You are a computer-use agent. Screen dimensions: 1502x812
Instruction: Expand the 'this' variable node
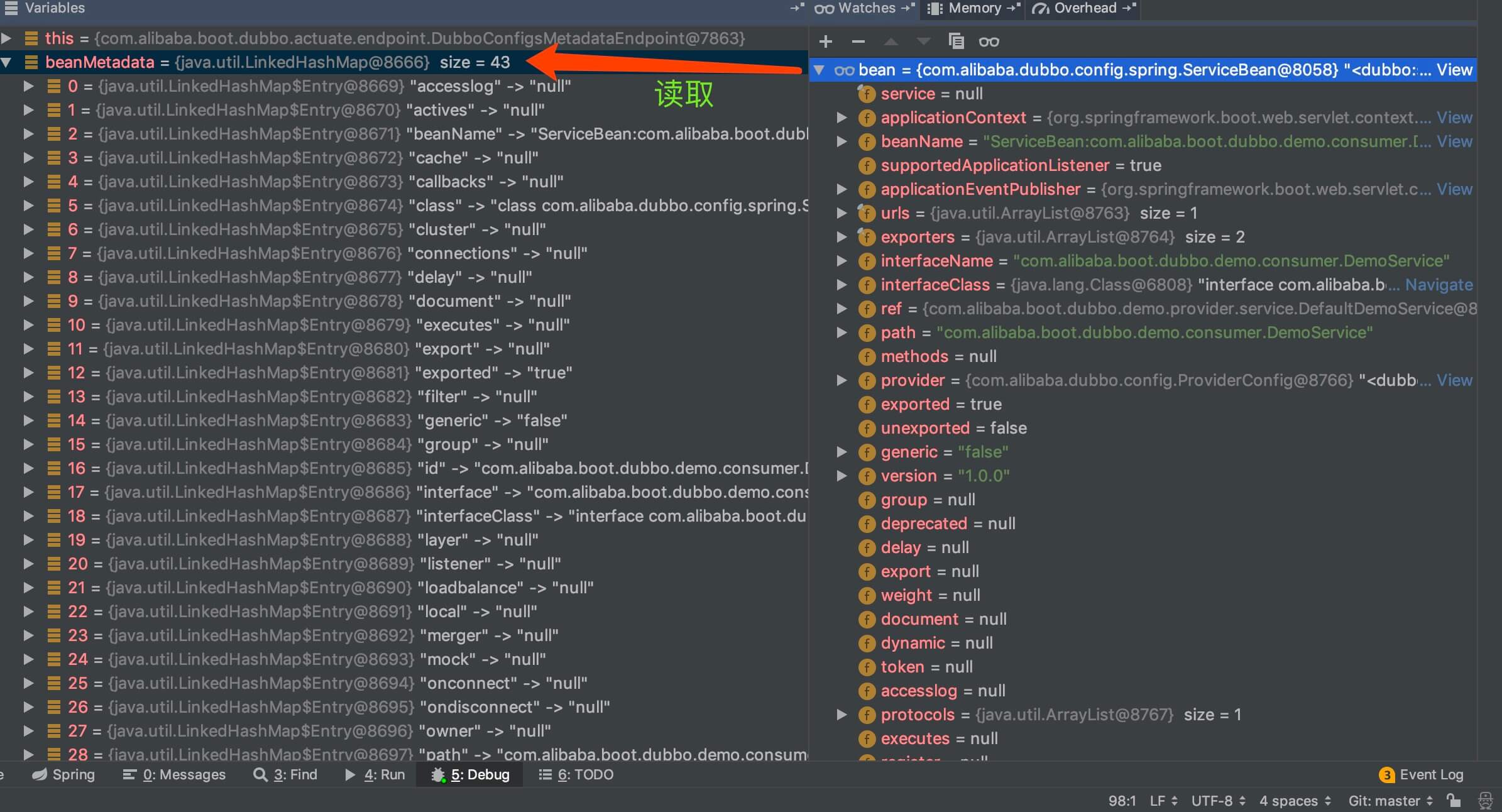[6, 38]
